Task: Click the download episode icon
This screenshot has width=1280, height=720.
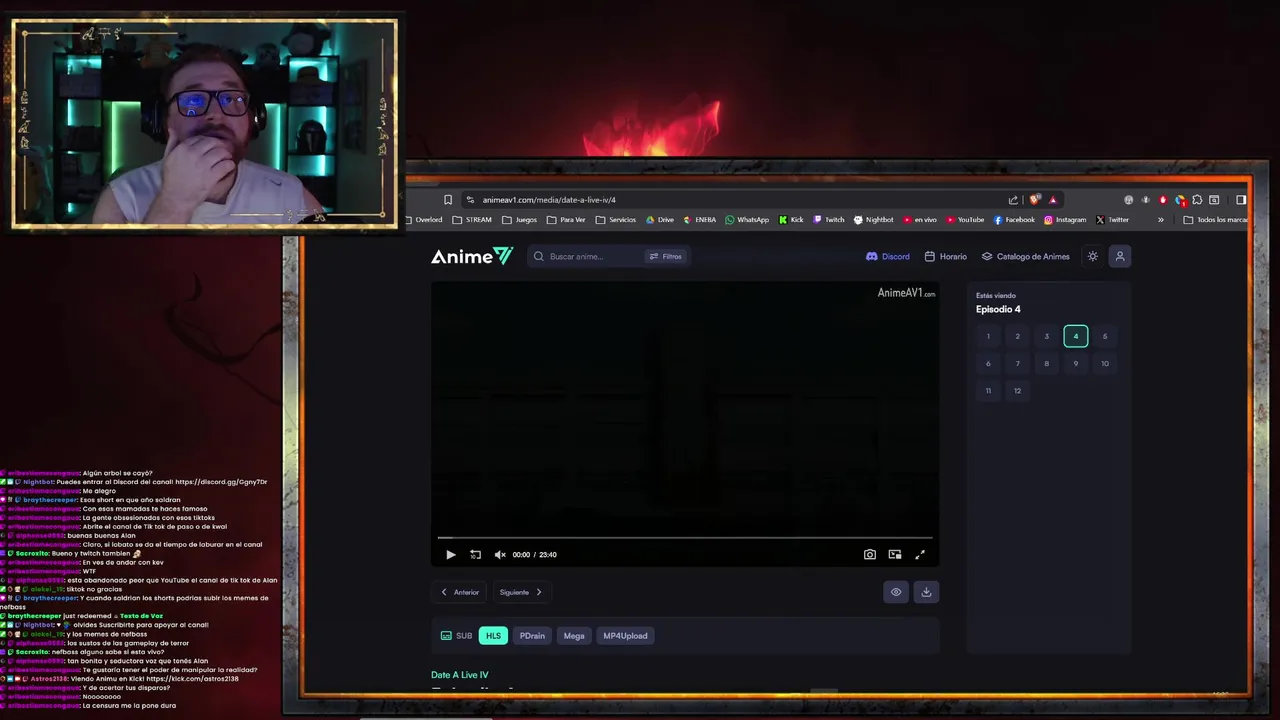Action: point(926,592)
